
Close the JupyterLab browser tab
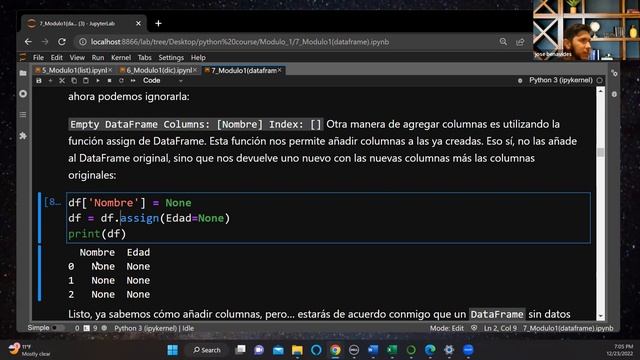point(138,24)
